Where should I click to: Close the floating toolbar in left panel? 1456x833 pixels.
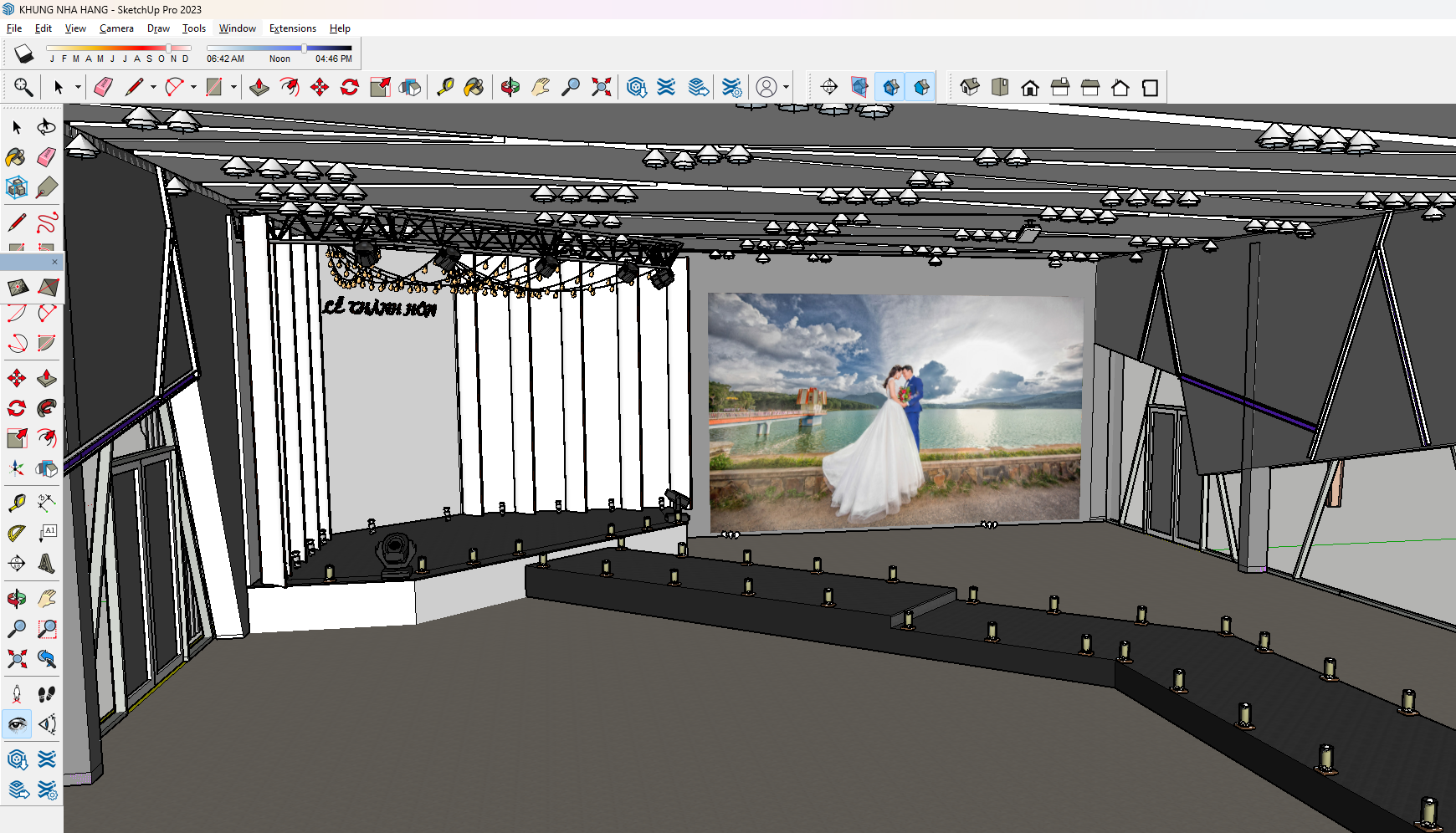(x=54, y=262)
